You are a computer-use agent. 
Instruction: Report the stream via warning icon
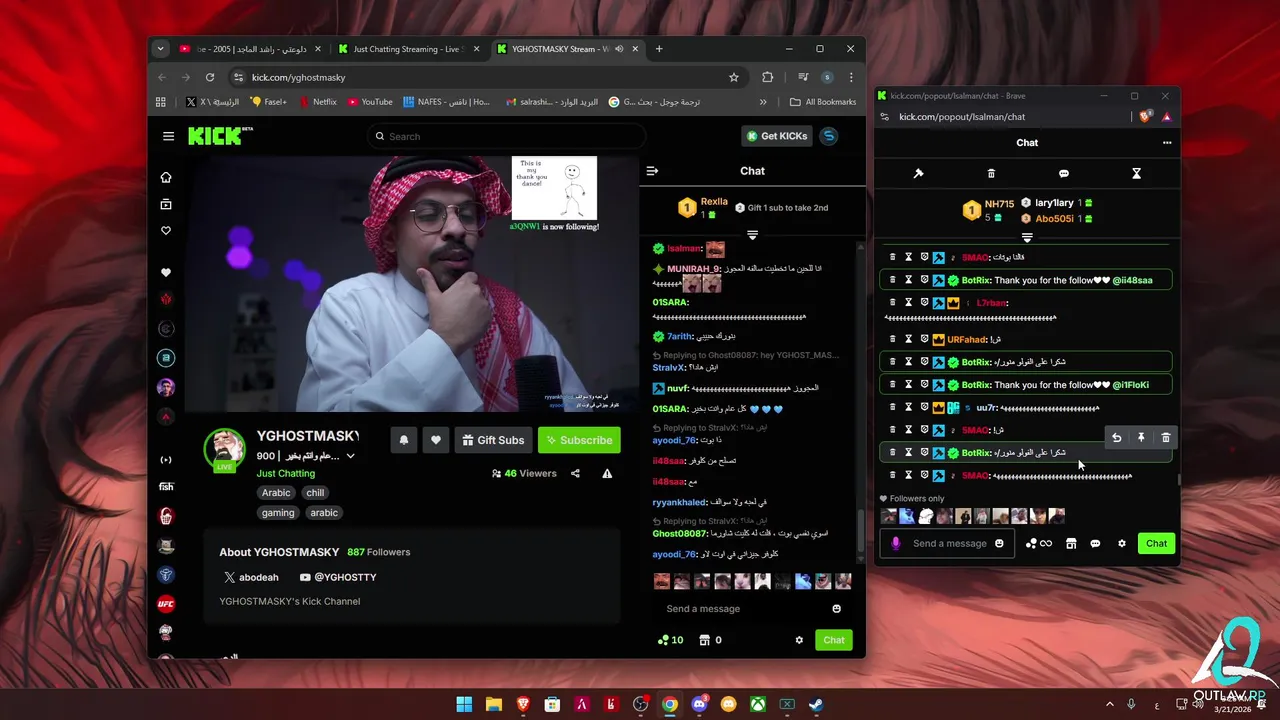pyautogui.click(x=607, y=474)
